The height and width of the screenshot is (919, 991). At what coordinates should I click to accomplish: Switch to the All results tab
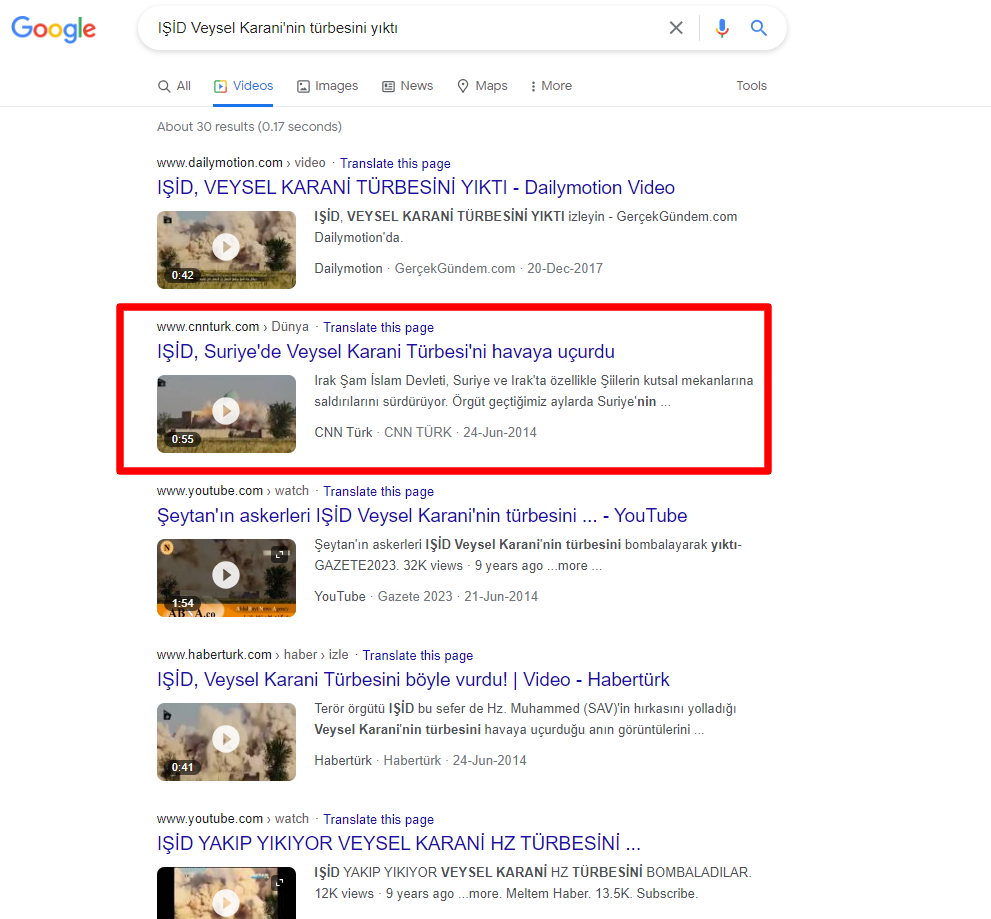click(174, 86)
